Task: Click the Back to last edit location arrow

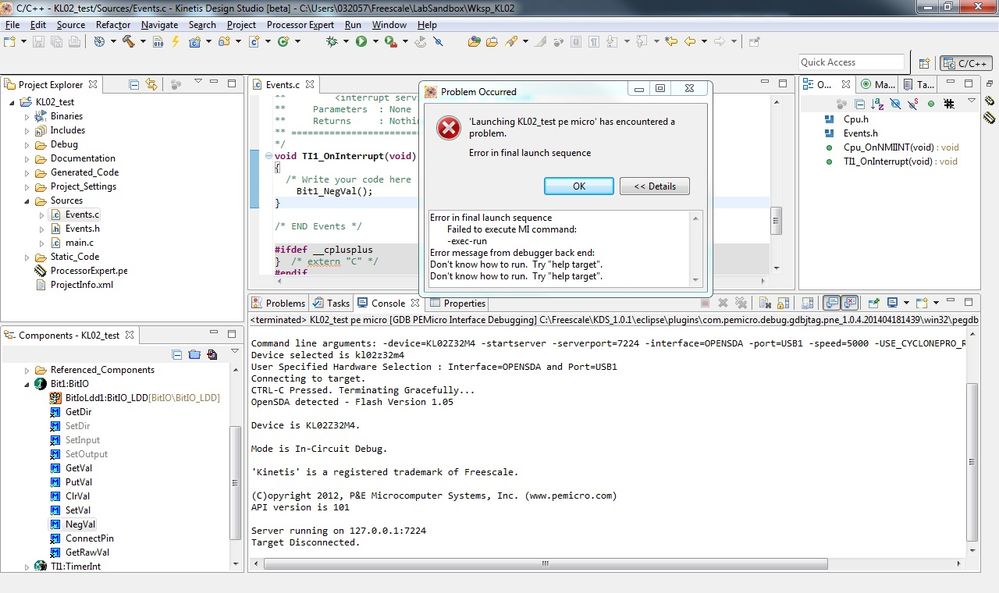Action: tap(671, 41)
